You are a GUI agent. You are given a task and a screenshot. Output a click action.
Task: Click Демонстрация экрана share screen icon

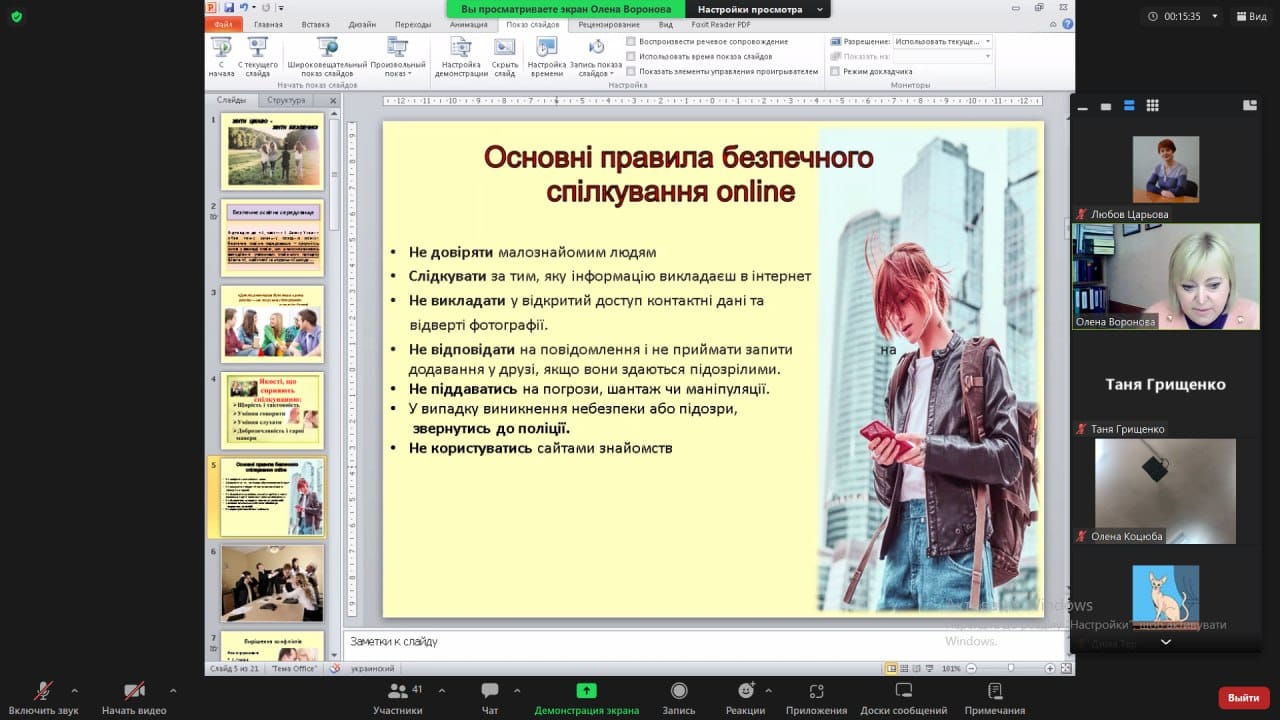click(586, 691)
